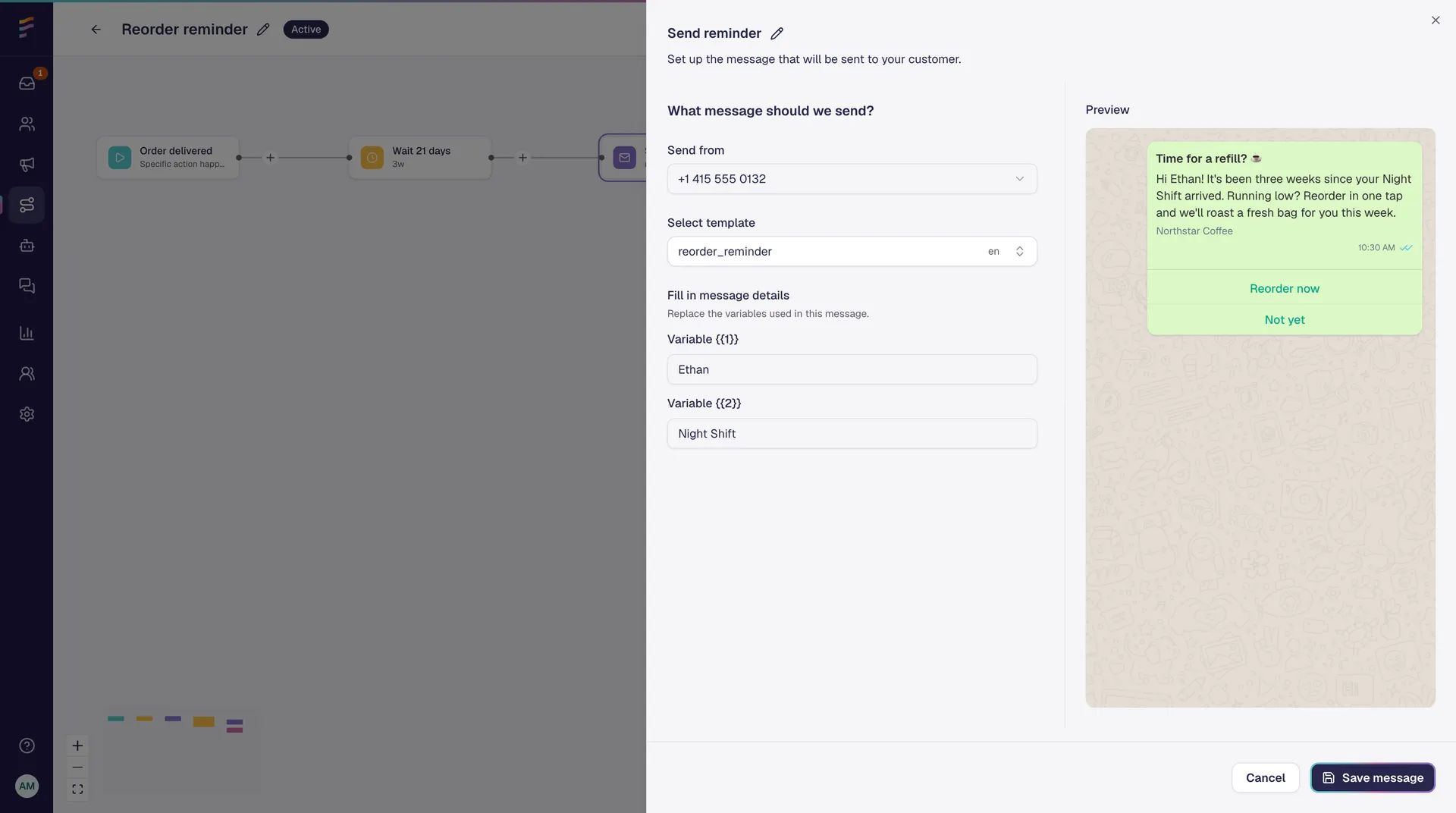Zoom in on the flow canvas
The image size is (1456, 813).
pyautogui.click(x=77, y=746)
